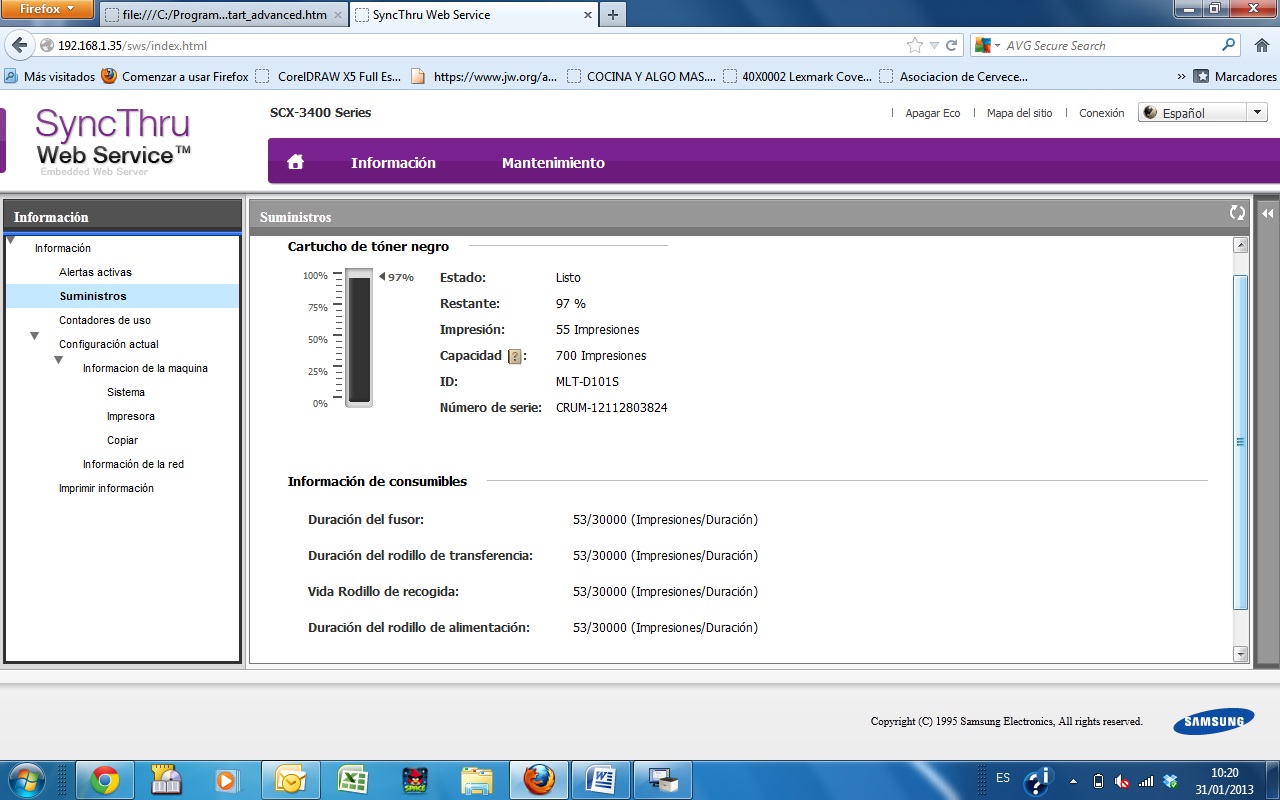
Task: Click the URL address field
Action: pos(480,45)
